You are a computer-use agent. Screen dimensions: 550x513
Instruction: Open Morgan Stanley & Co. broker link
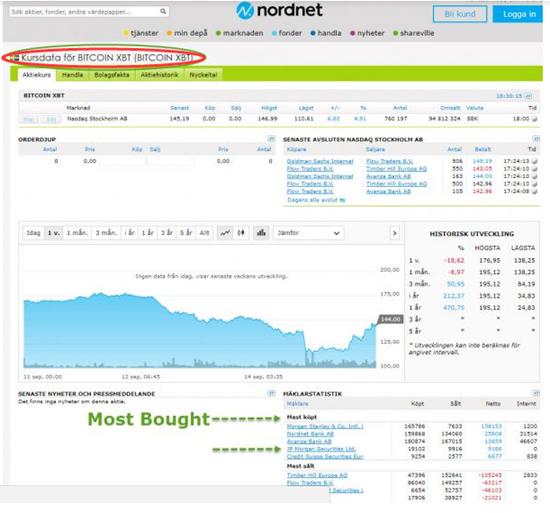pos(325,426)
